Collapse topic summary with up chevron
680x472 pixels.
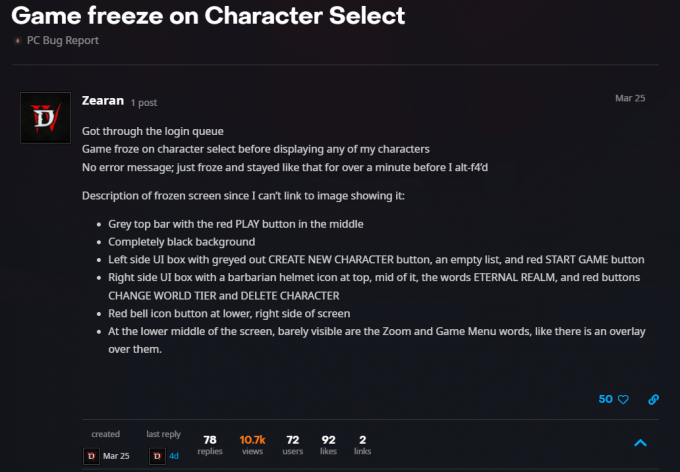[640, 443]
